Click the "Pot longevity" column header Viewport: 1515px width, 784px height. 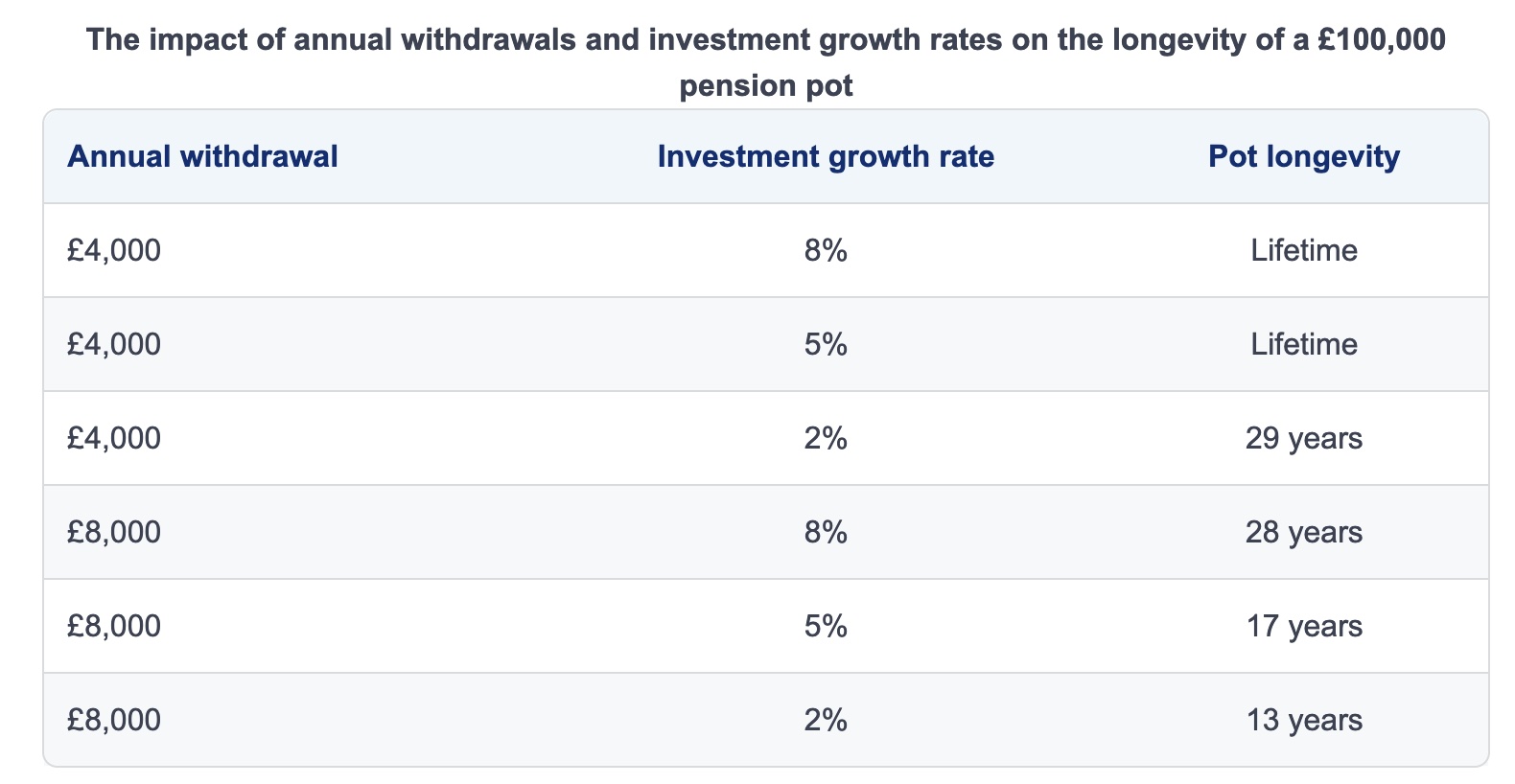point(1303,156)
